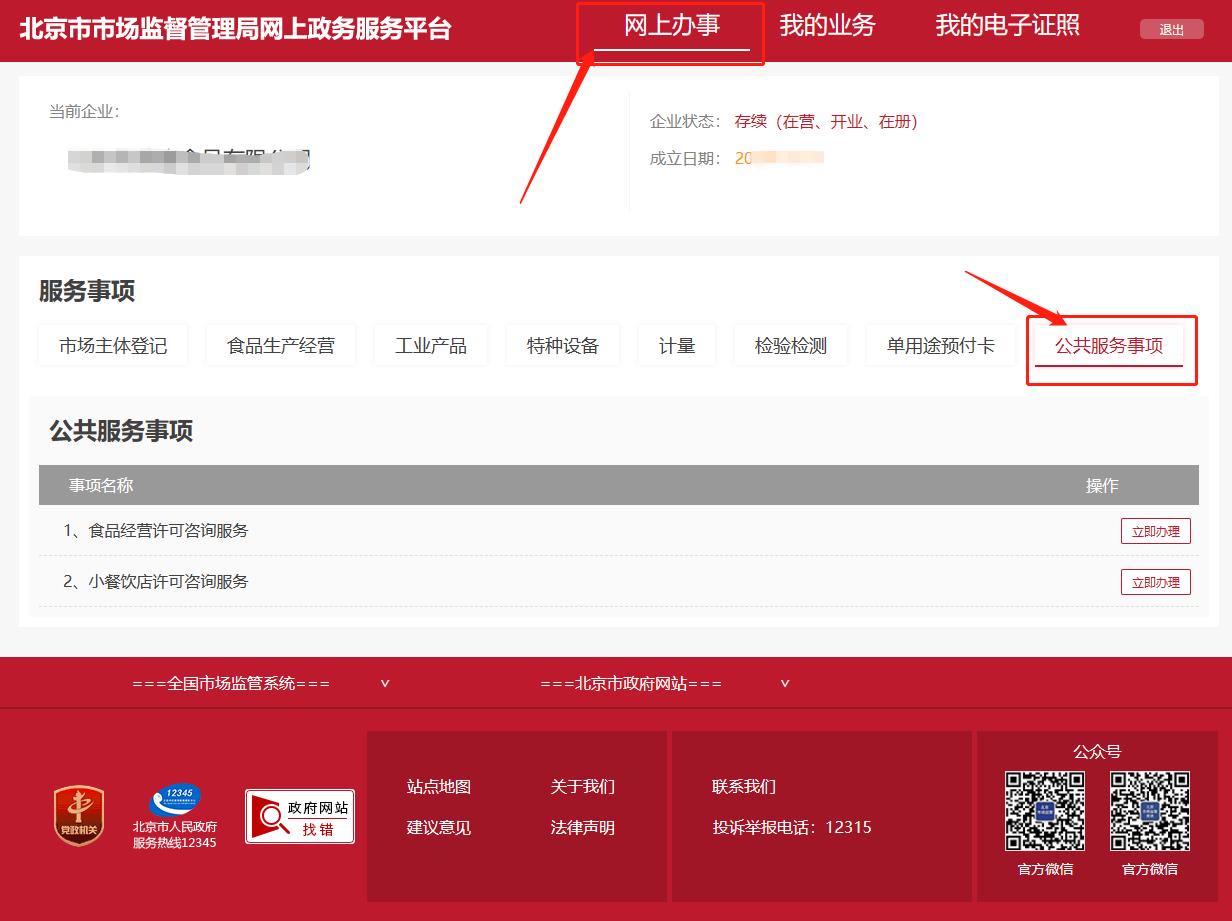Select the 公共服务事项 category tab

pyautogui.click(x=1109, y=346)
